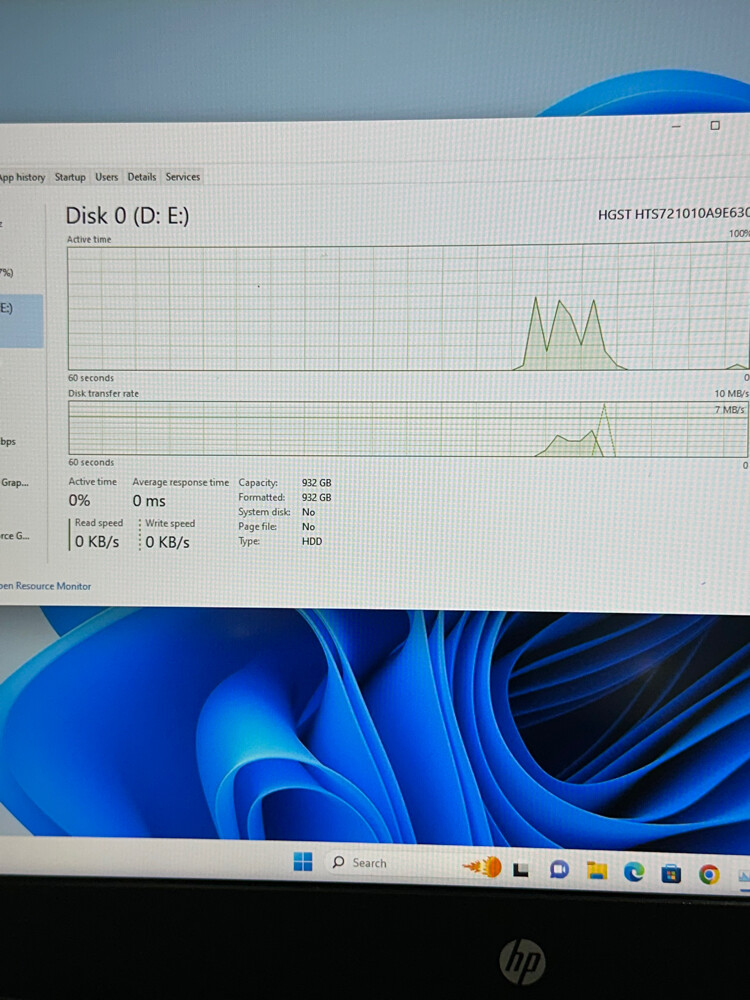Click the Disk transfer rate label
This screenshot has height=1000, width=750.
pos(103,393)
